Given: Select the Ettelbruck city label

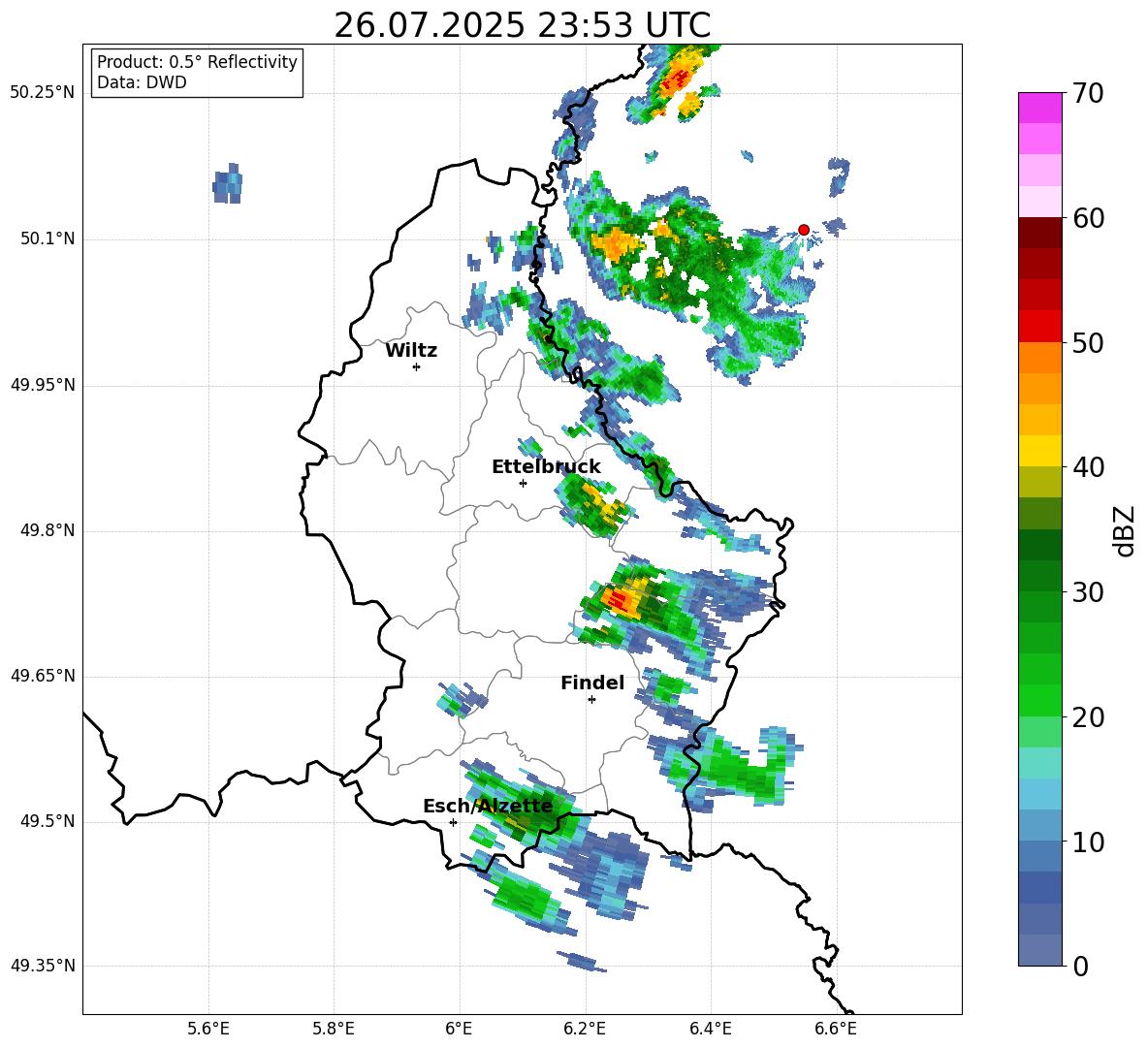Looking at the screenshot, I should click(x=546, y=467).
